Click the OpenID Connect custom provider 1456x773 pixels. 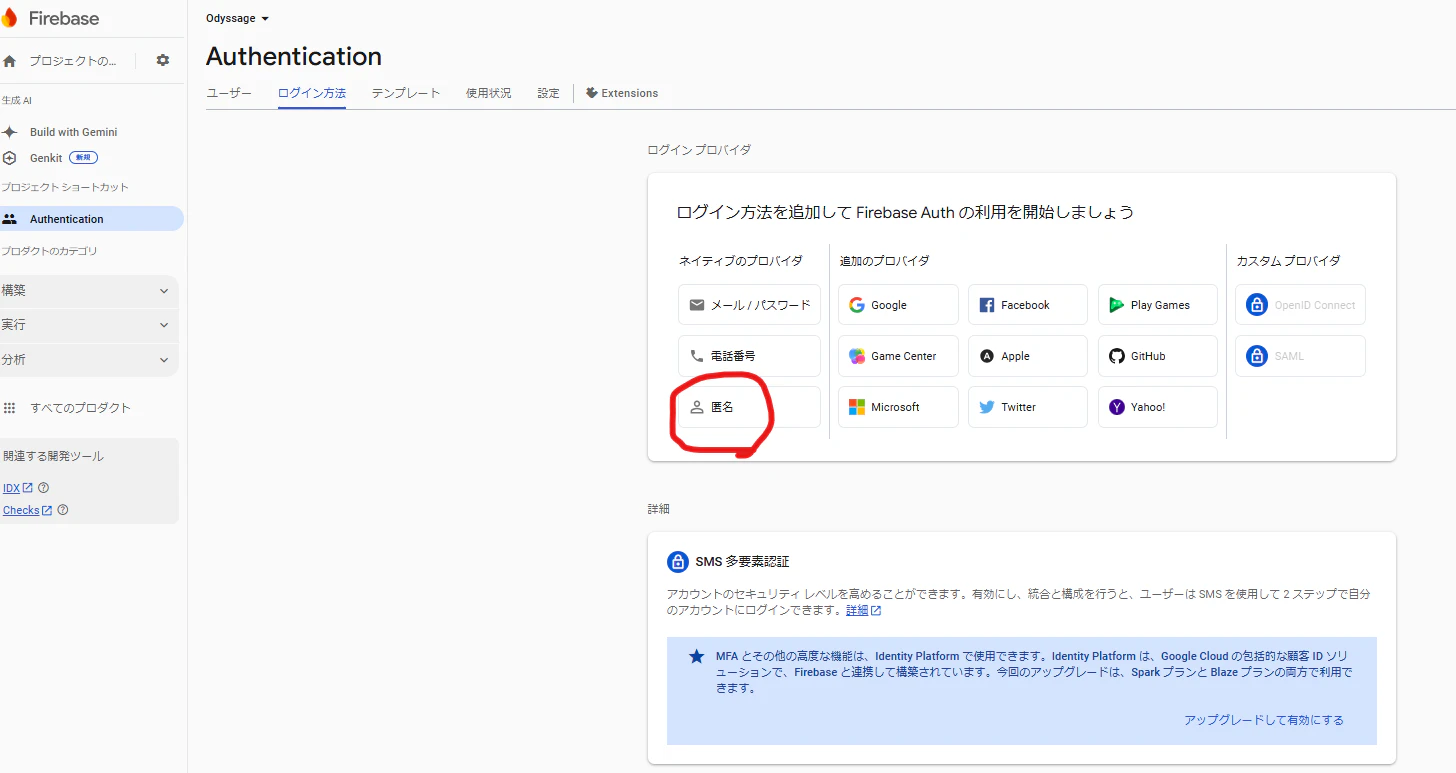coord(1300,305)
